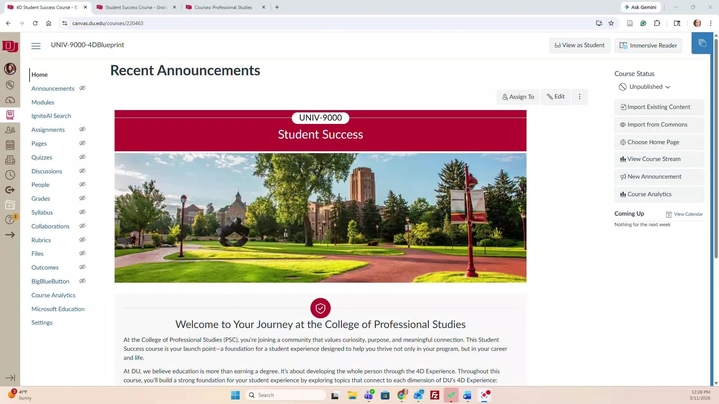Open the Account avatar in global sidebar

[x=10, y=69]
